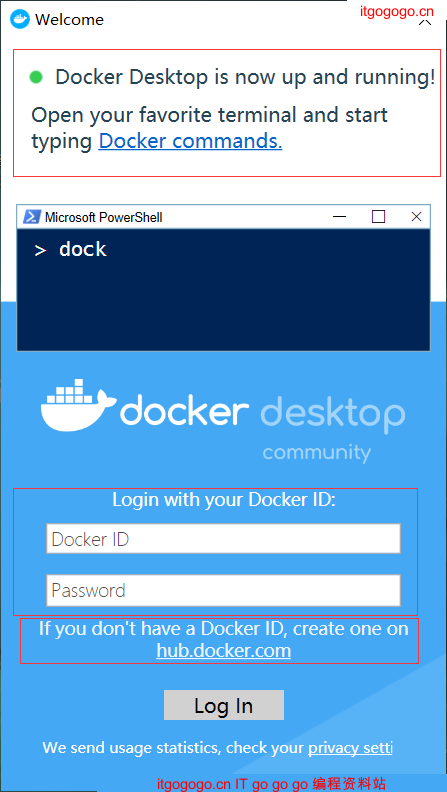Click the maximize icon of the PowerShell preview
447x792 pixels.
coord(378,217)
